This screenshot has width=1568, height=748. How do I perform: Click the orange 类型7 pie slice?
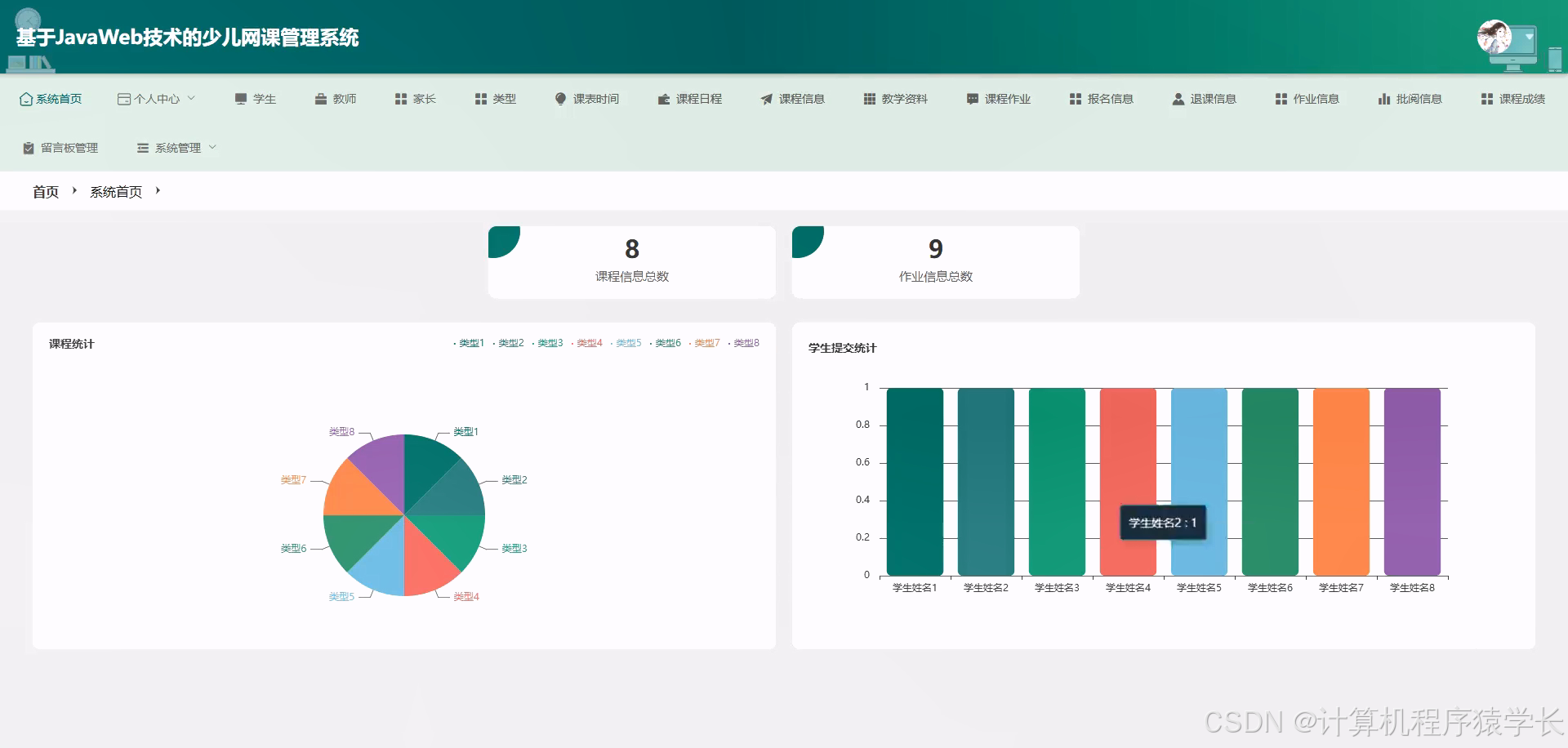(352, 493)
